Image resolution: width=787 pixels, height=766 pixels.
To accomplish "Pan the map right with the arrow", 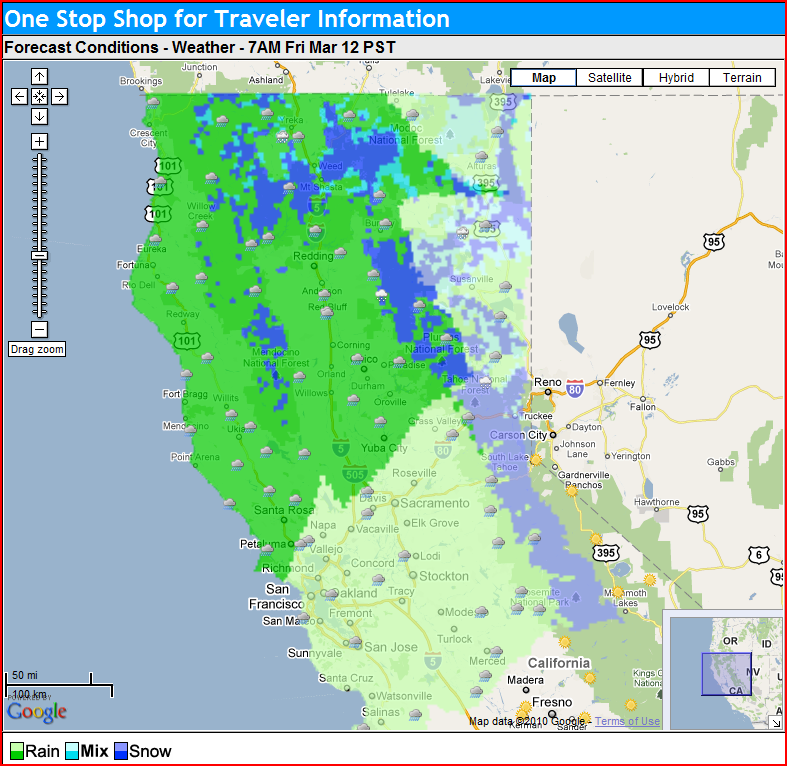I will pos(59,96).
